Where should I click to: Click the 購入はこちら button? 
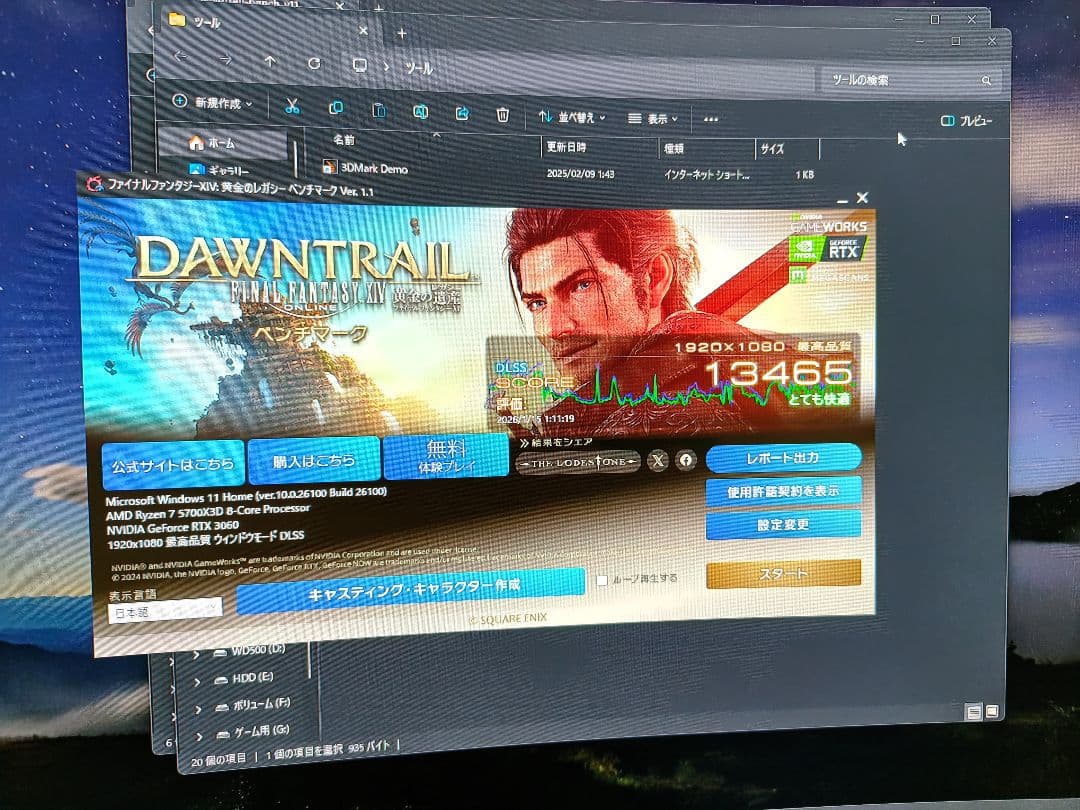tap(314, 460)
